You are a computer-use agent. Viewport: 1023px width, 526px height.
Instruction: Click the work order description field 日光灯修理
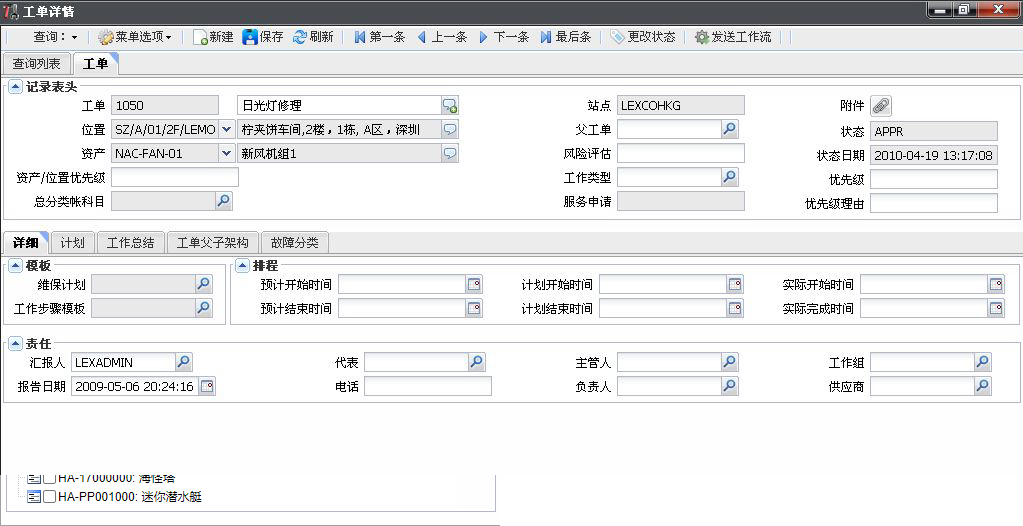tap(339, 106)
